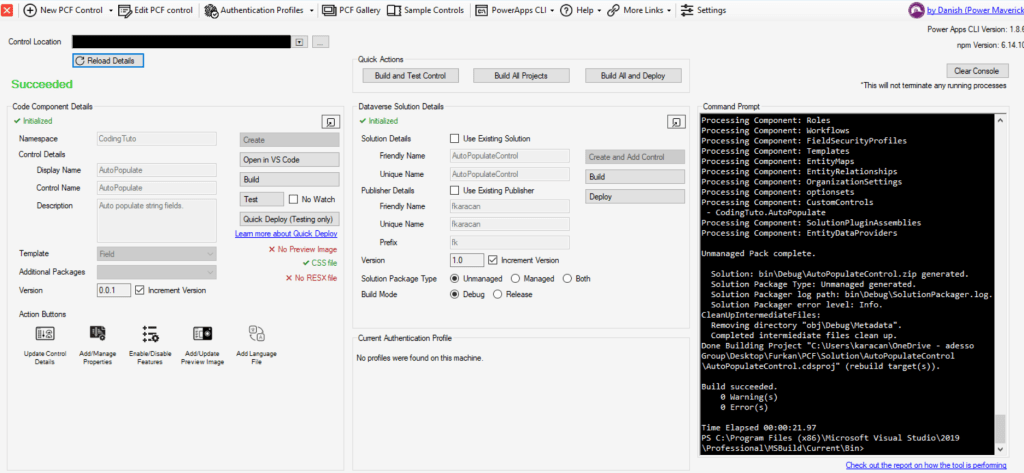The image size is (1024, 473).
Task: Click the Build All and Deploy button
Action: pyautogui.click(x=633, y=76)
